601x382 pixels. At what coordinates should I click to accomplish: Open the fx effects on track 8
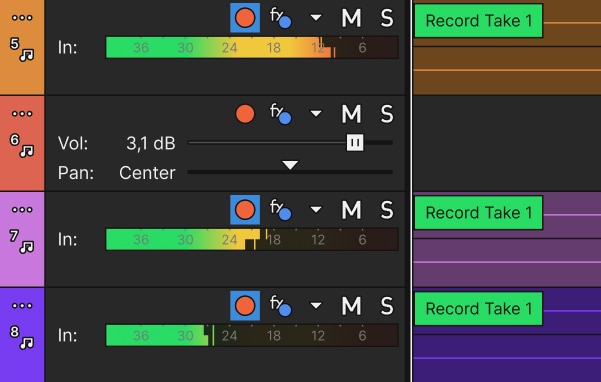pos(280,305)
